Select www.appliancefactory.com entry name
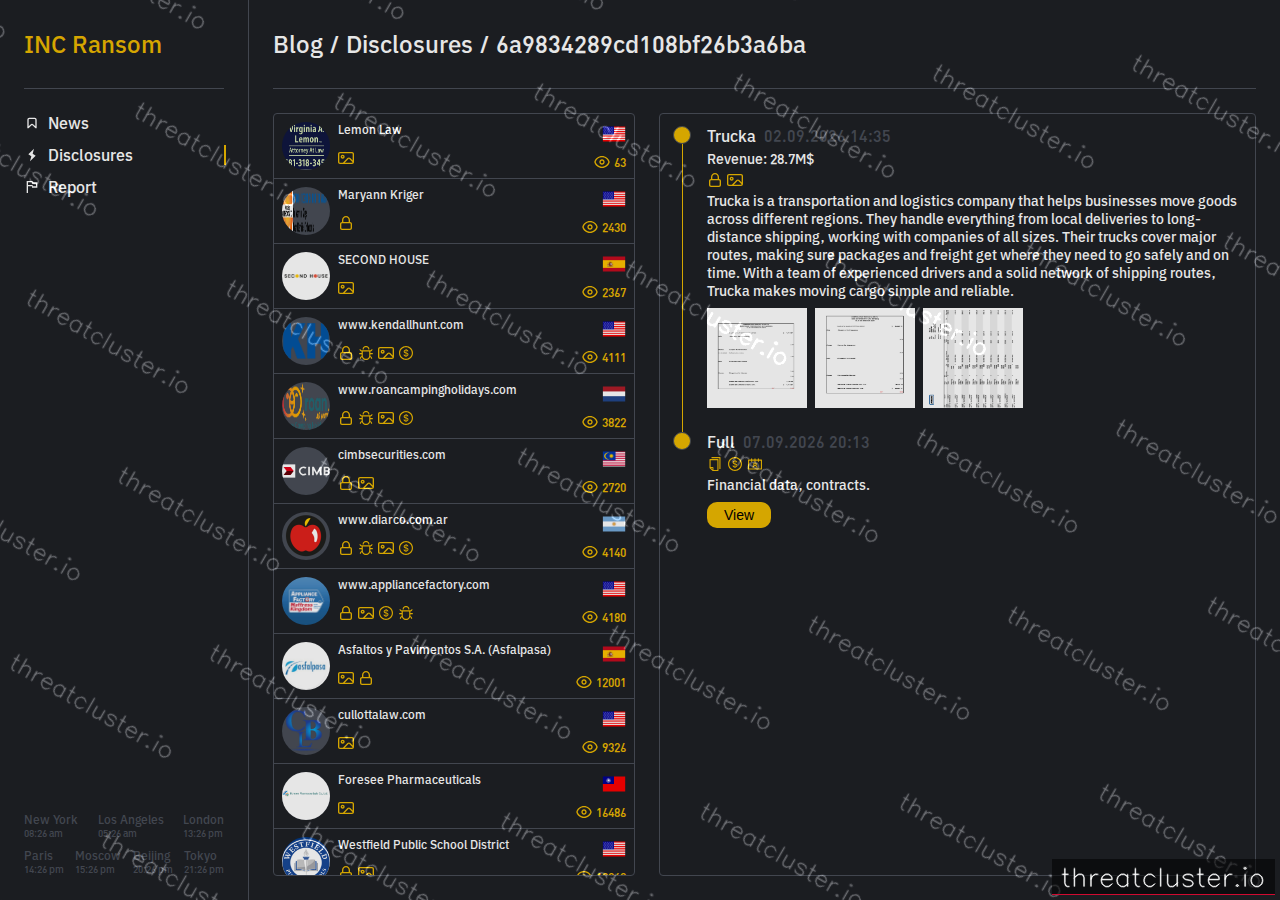Screen dimensions: 1280x900 414,585
